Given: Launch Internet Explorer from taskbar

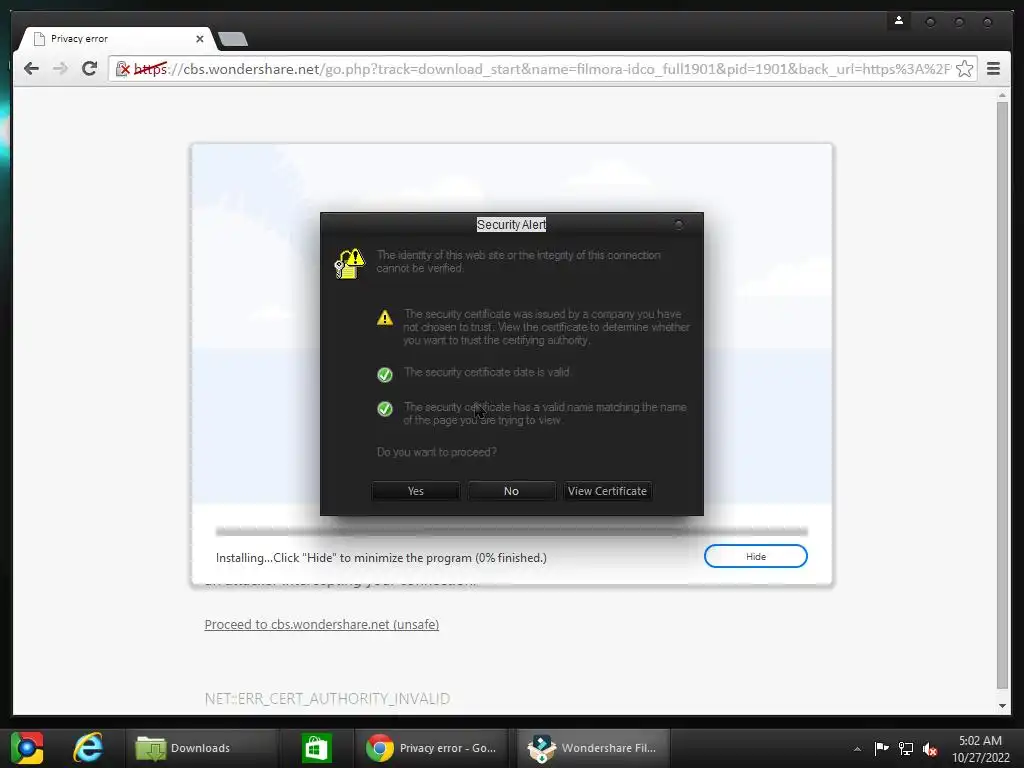Looking at the screenshot, I should click(88, 748).
